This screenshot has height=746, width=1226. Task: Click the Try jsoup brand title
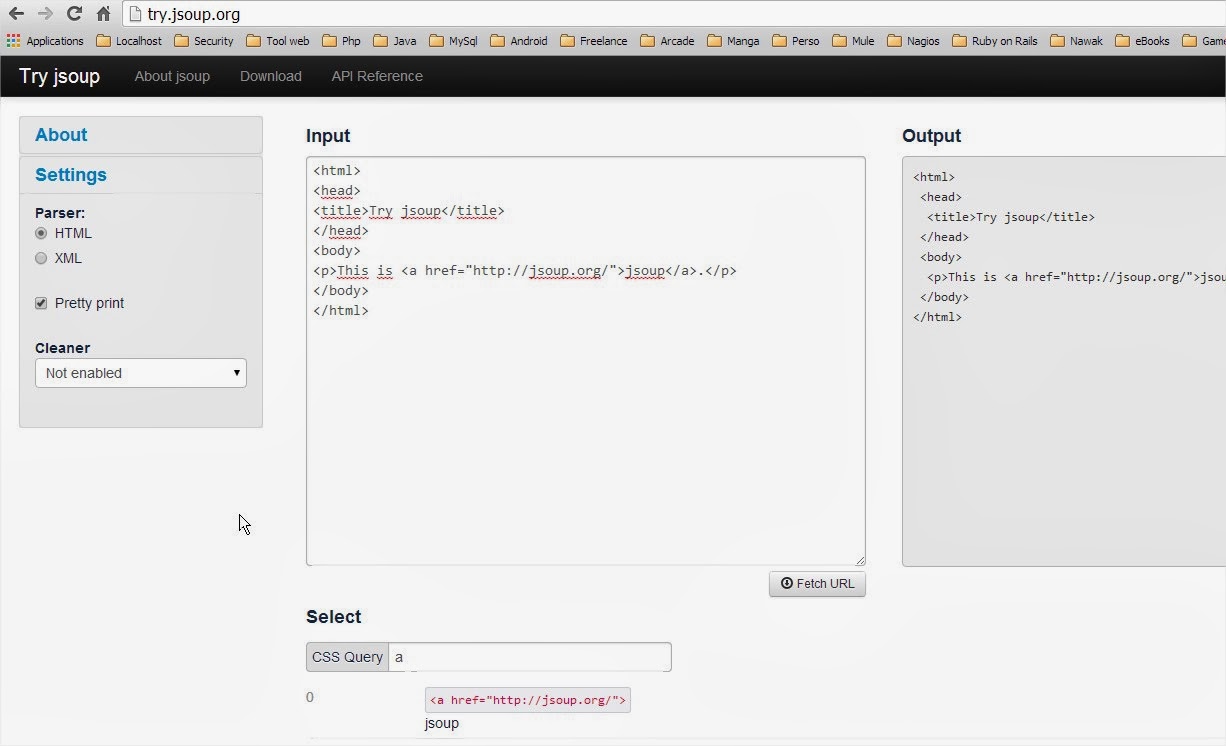59,76
